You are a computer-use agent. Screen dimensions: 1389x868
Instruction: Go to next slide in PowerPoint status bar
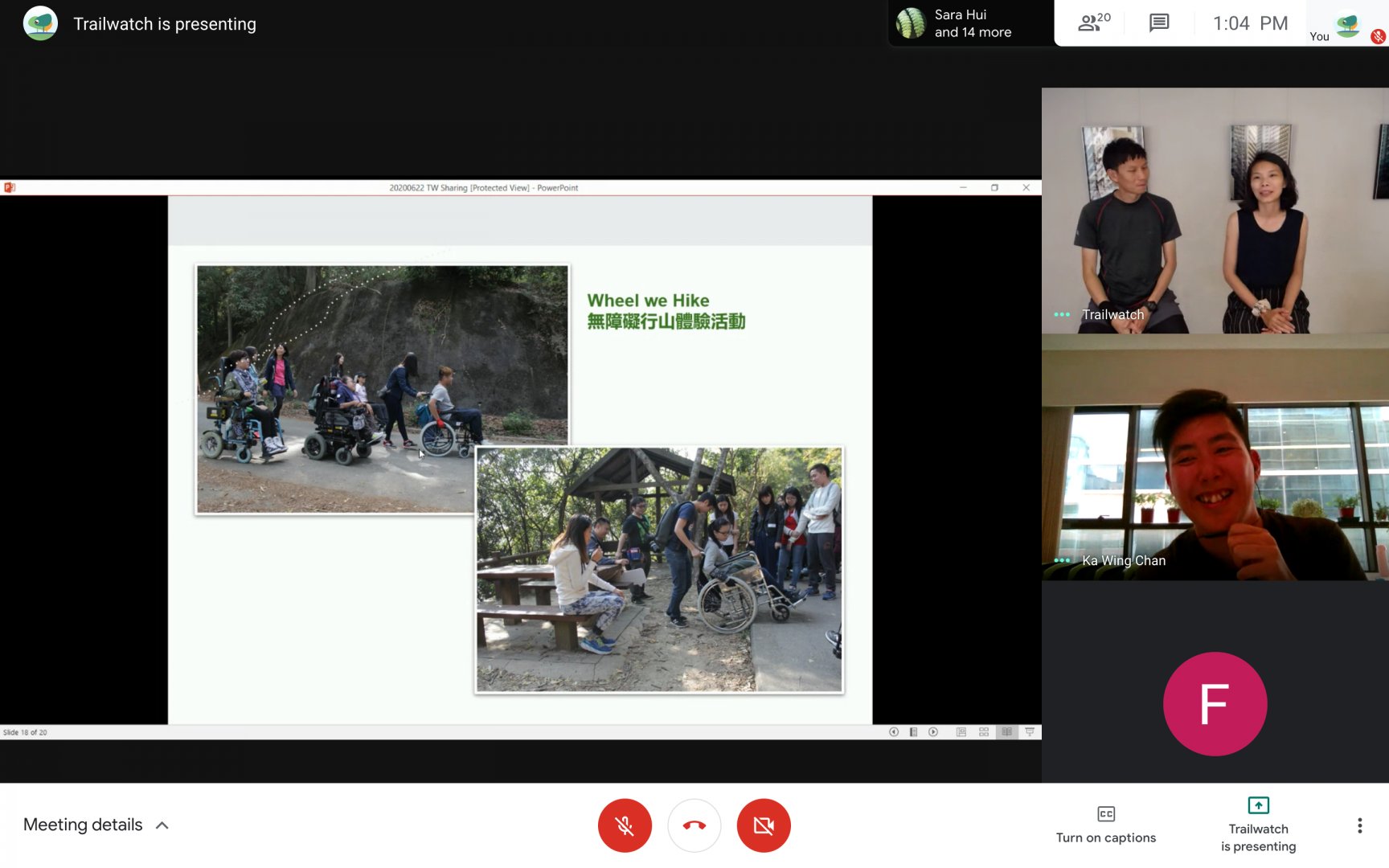pos(933,732)
